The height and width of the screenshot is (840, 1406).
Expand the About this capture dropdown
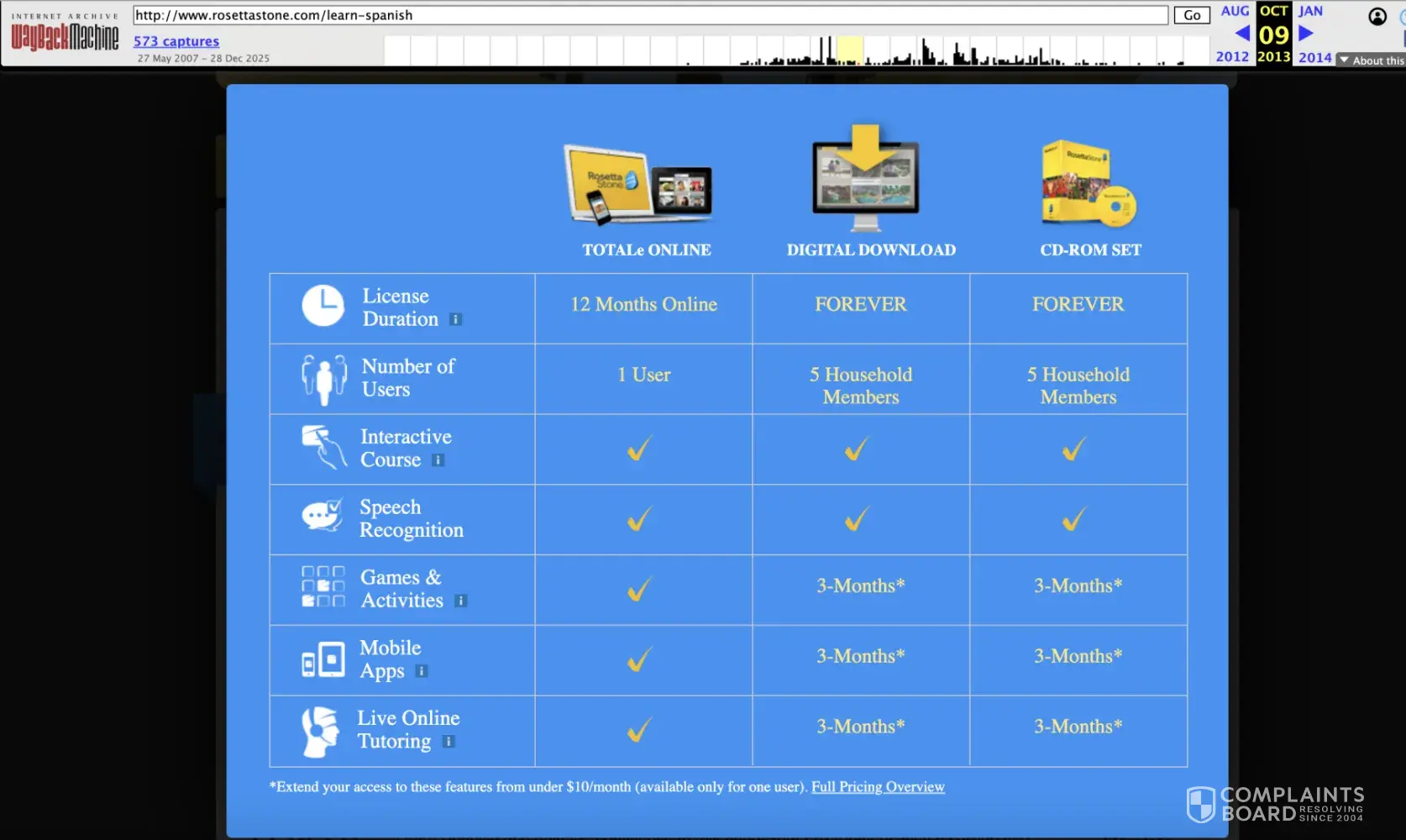point(1372,60)
